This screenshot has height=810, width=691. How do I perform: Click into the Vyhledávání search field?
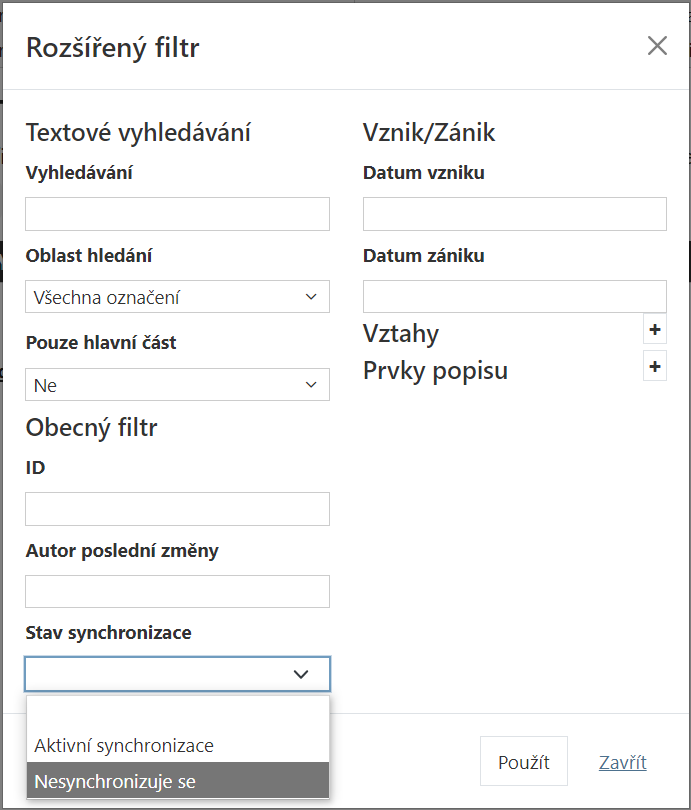click(177, 214)
